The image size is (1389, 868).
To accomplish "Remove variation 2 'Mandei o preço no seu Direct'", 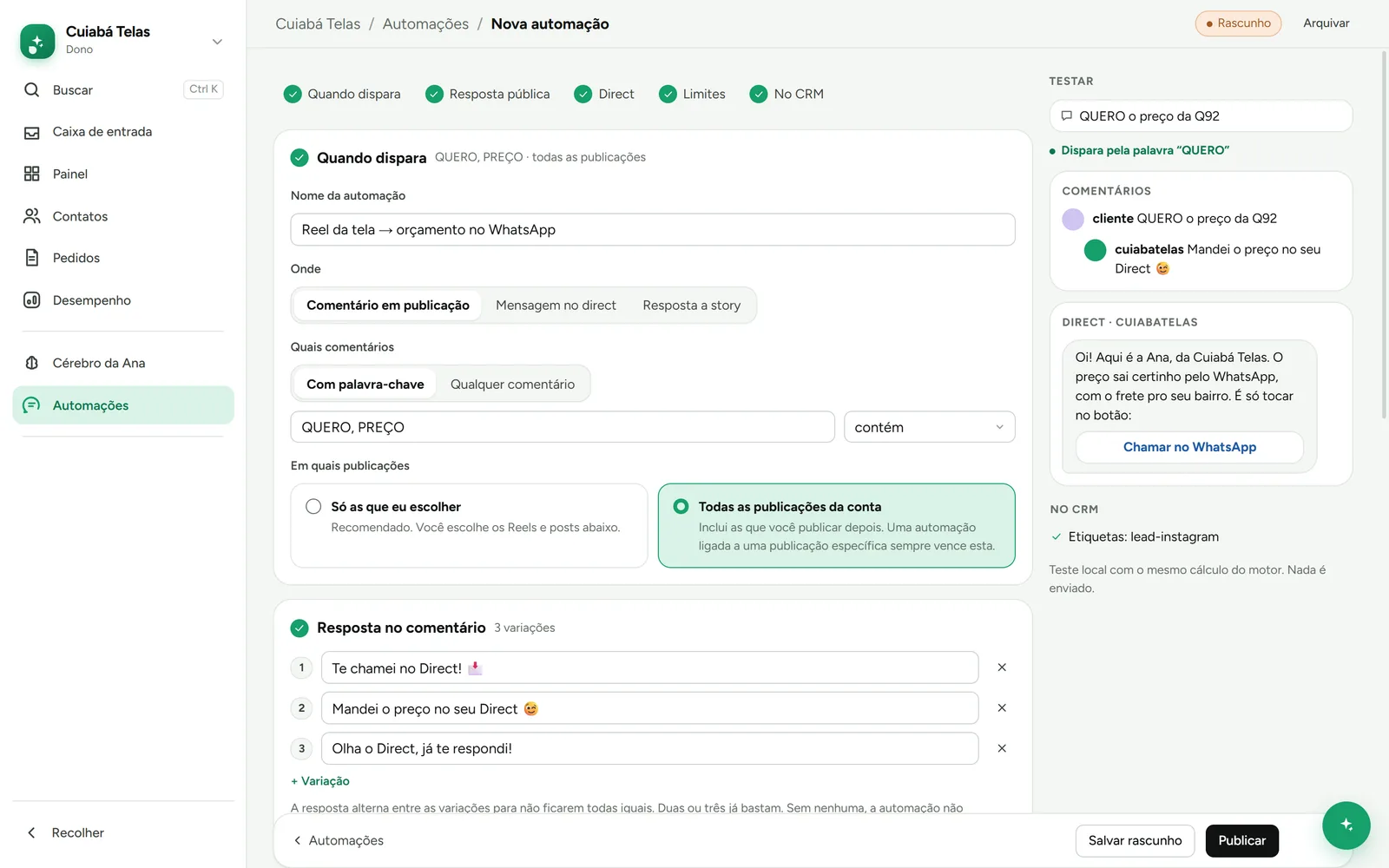I will [x=1002, y=708].
